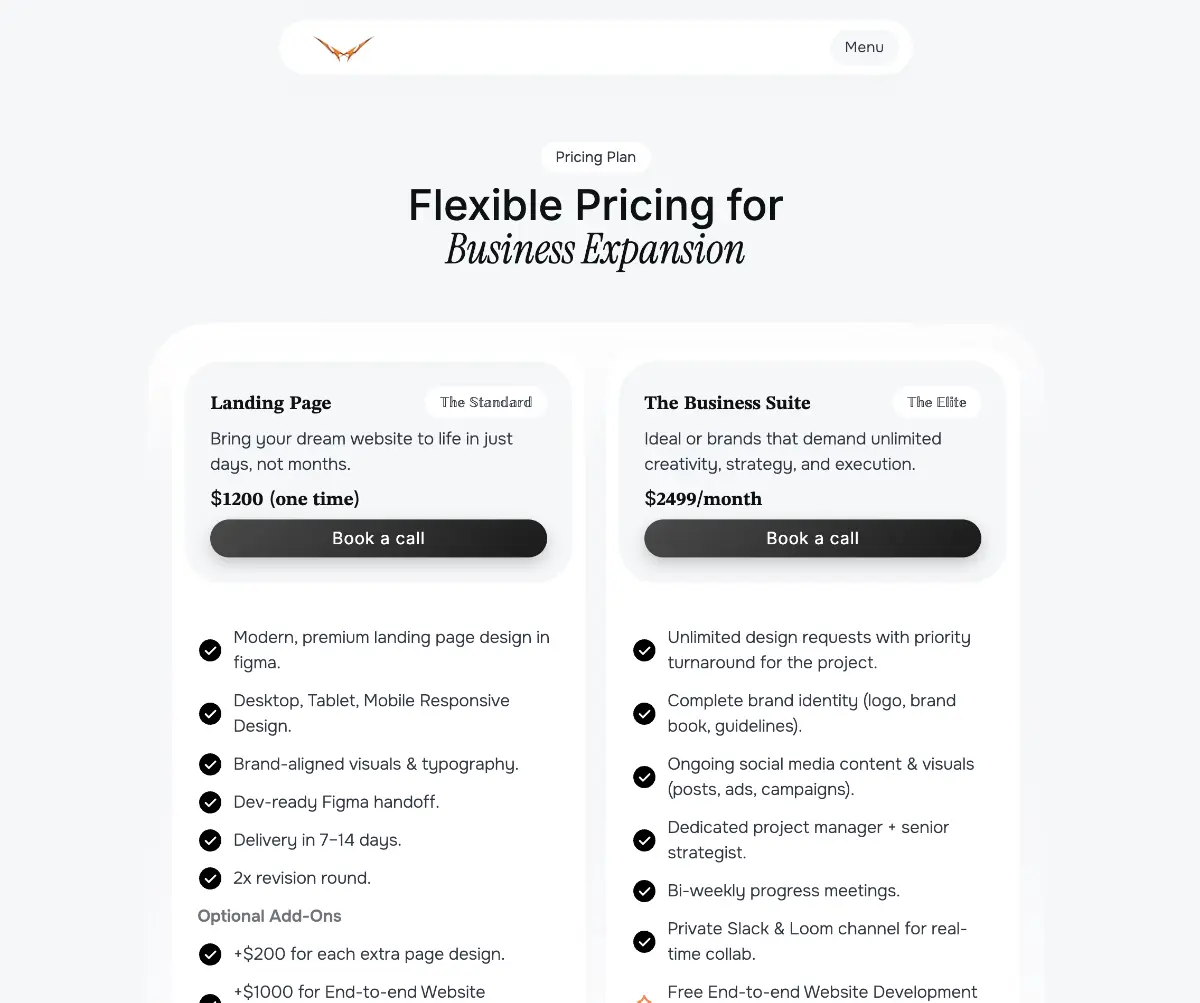Viewport: 1200px width, 1003px height.
Task: Click The Elite plan tag
Action: (x=936, y=402)
